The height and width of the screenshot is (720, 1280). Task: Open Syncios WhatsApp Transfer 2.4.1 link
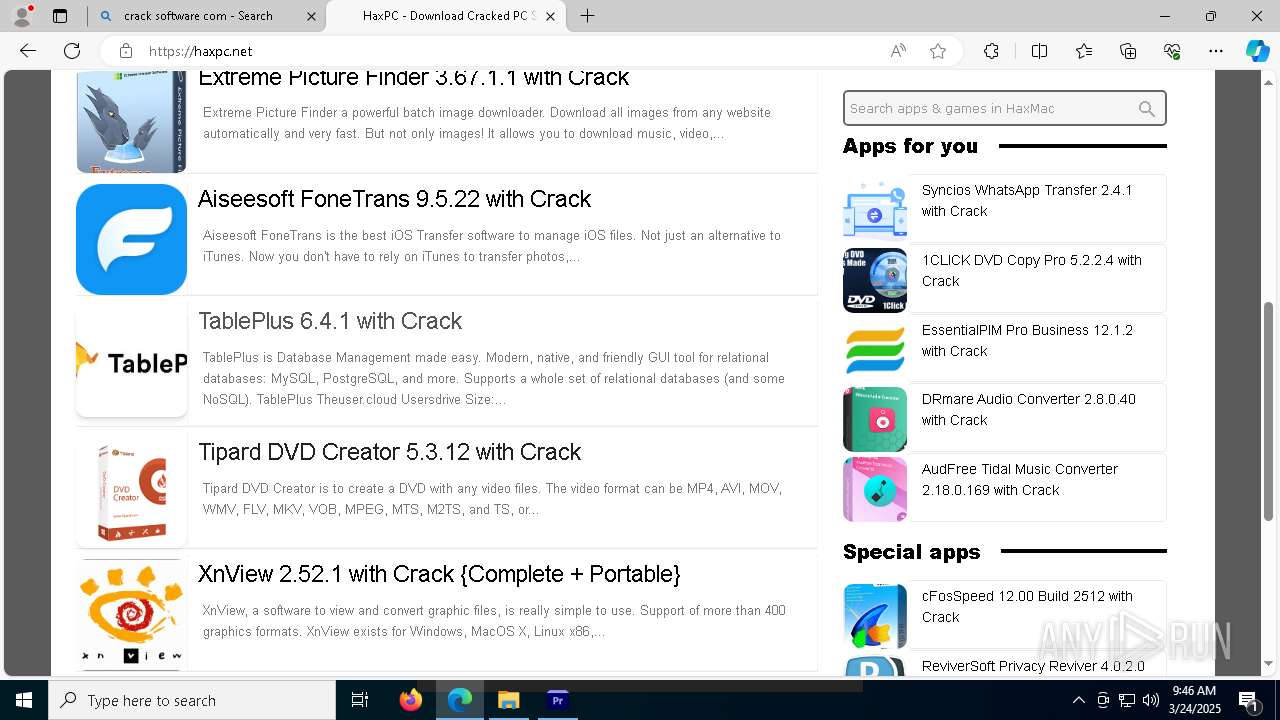tap(1027, 200)
